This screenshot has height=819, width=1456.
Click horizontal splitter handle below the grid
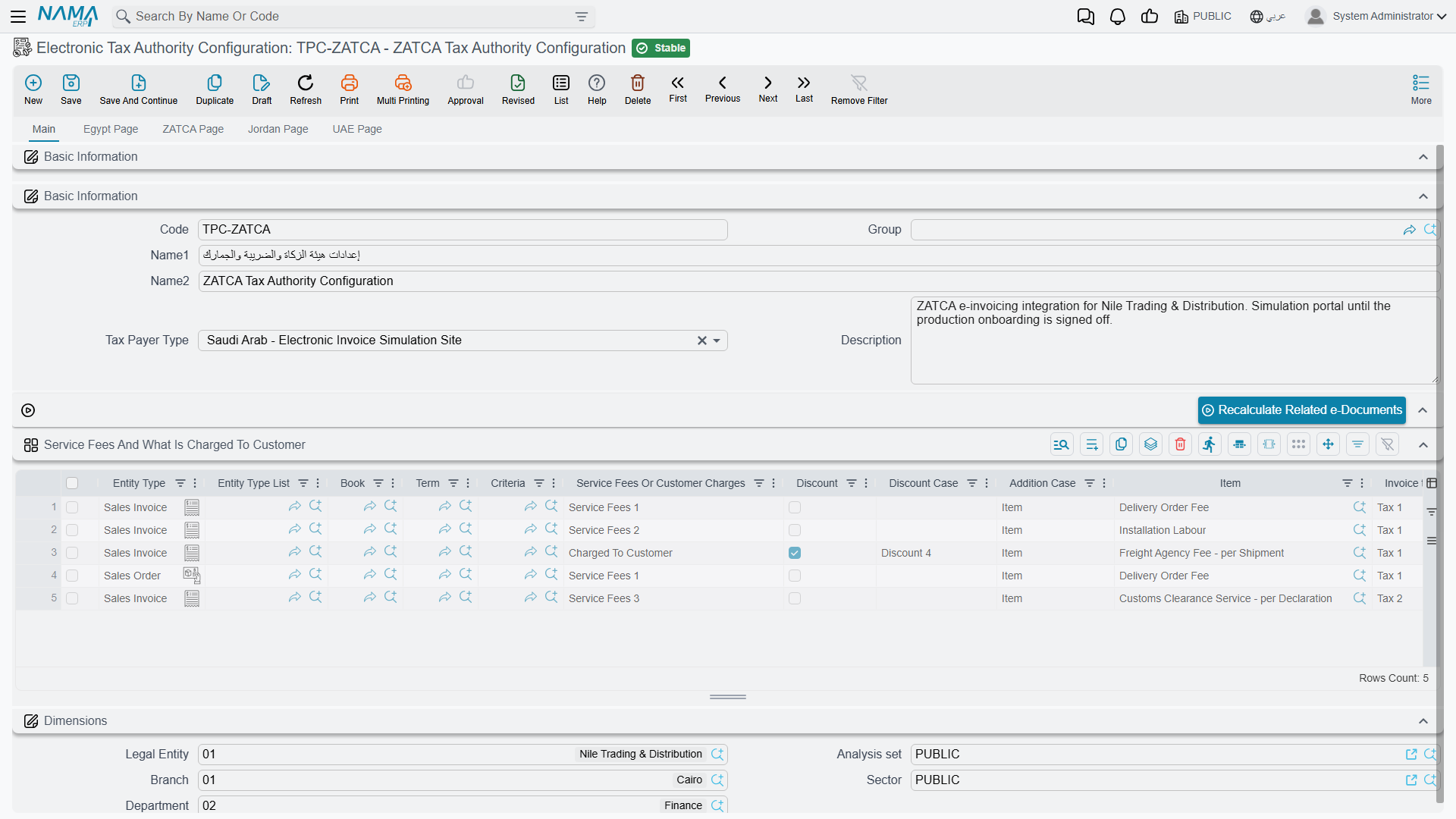(728, 696)
